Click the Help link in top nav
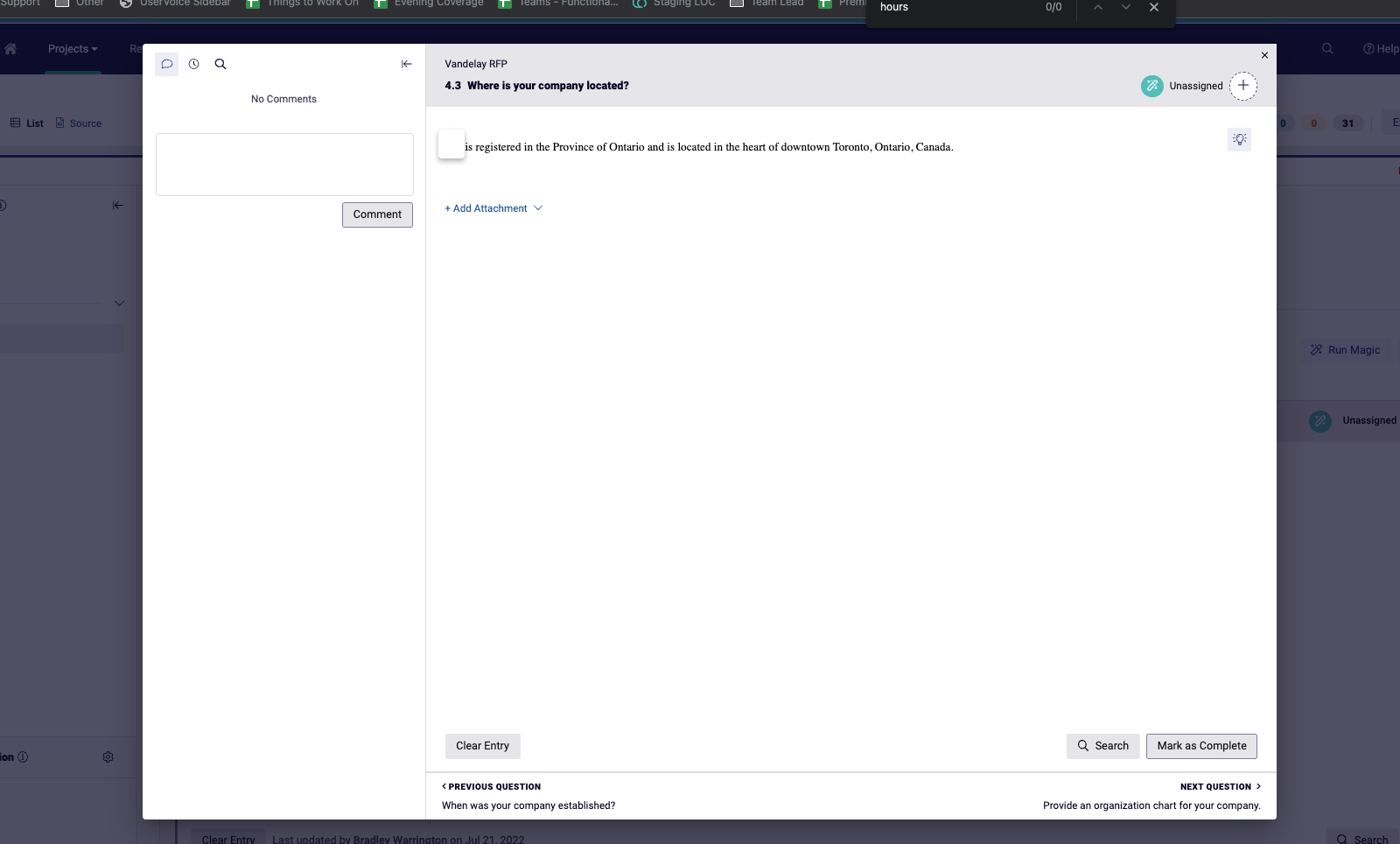This screenshot has height=844, width=1400. 1381,49
